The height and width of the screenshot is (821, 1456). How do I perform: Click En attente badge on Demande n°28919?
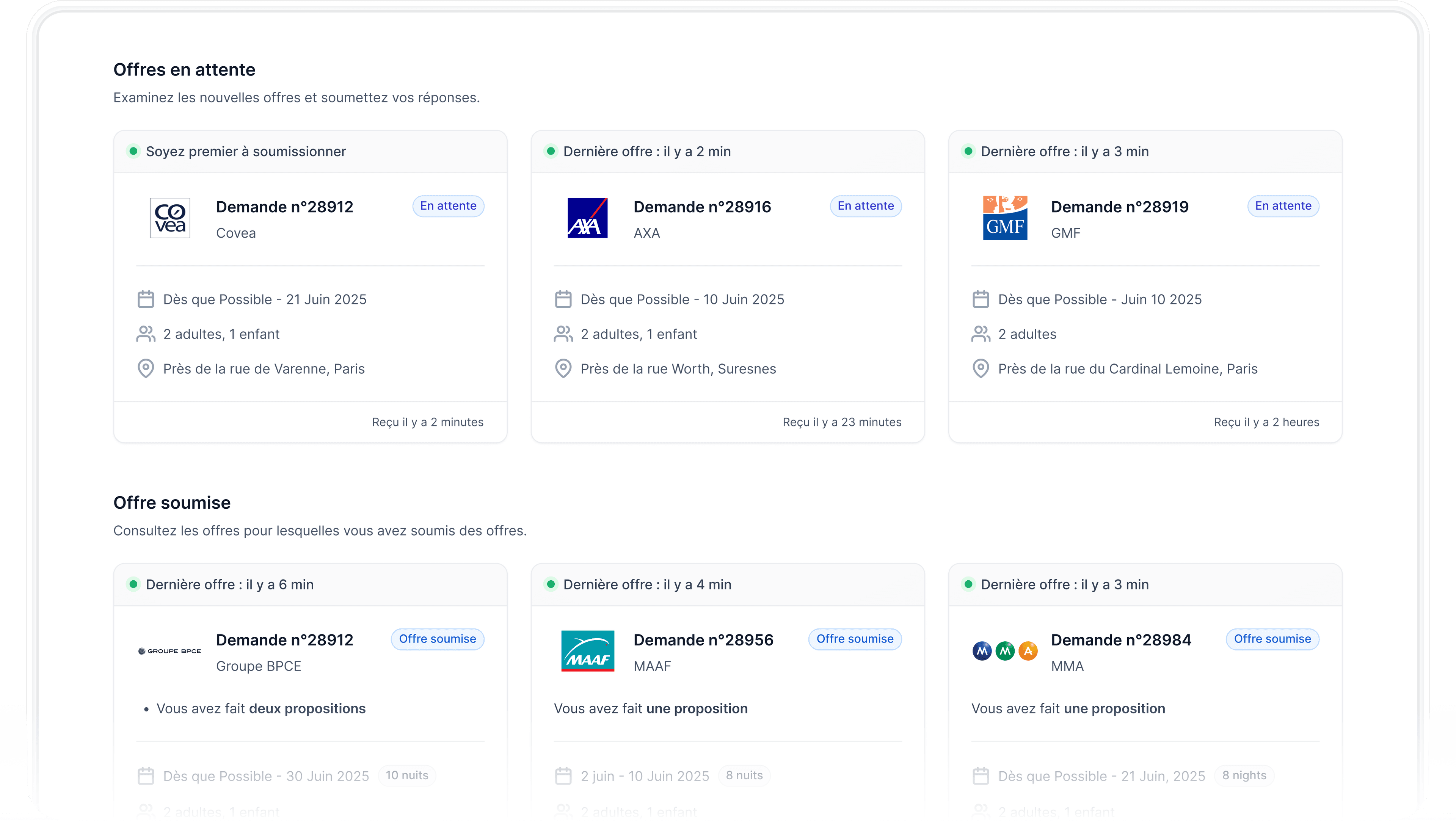pos(1283,206)
